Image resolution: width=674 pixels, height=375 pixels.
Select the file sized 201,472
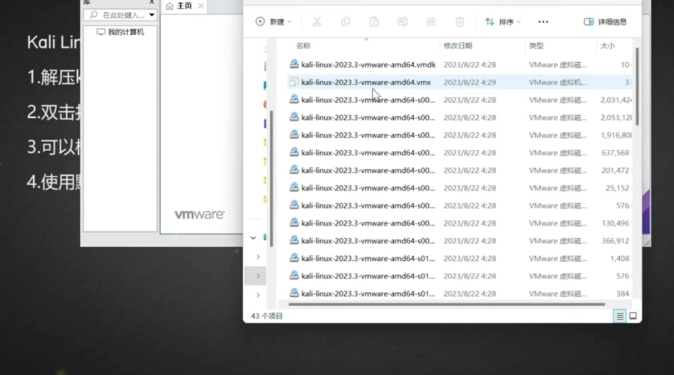459,170
